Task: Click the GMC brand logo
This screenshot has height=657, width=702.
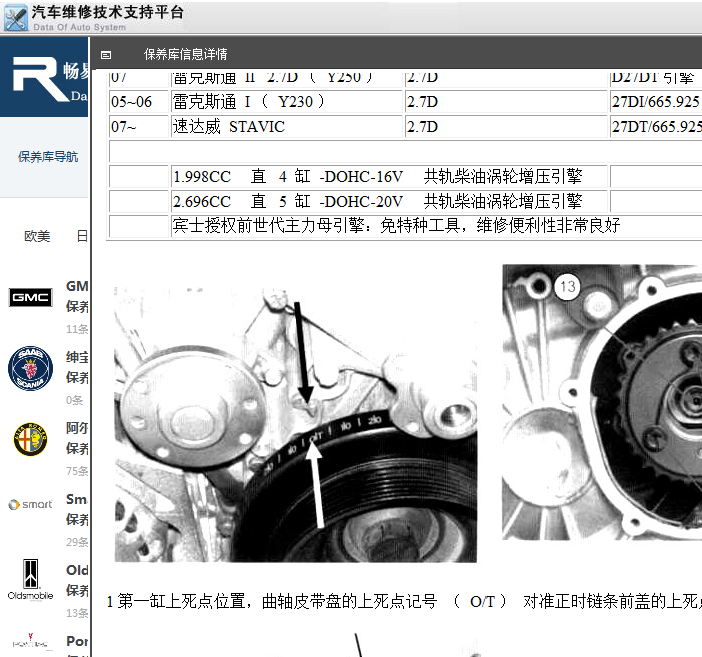Action: (x=30, y=297)
